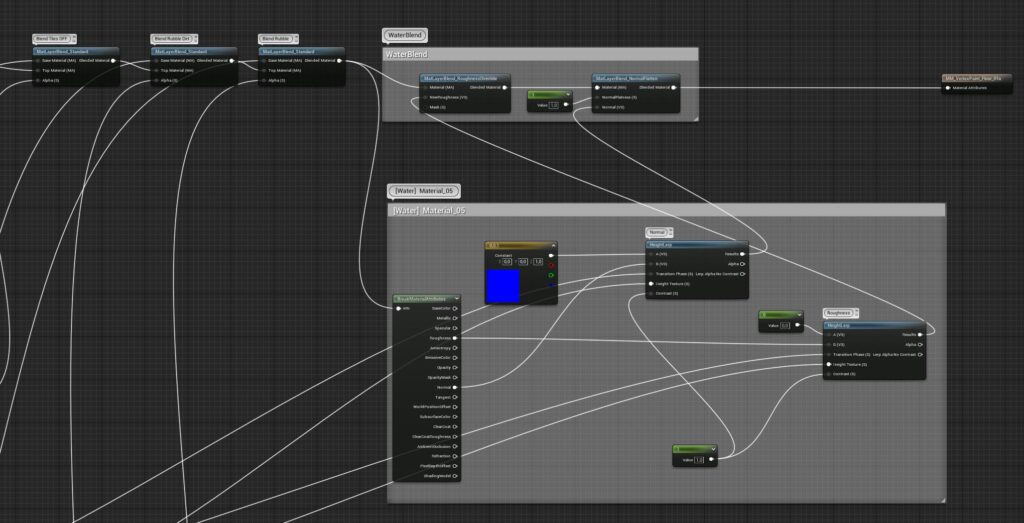This screenshot has height=523, width=1024.
Task: Click the Value field in the WaterBlend scalar node
Action: pos(554,104)
